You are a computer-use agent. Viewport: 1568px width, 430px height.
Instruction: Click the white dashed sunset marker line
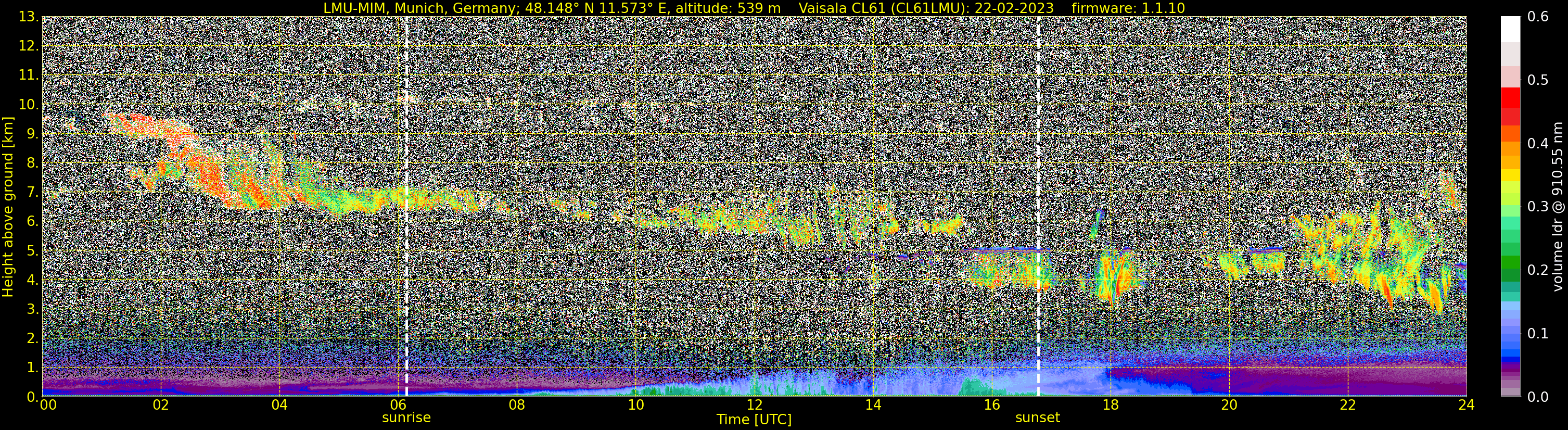(1038, 207)
